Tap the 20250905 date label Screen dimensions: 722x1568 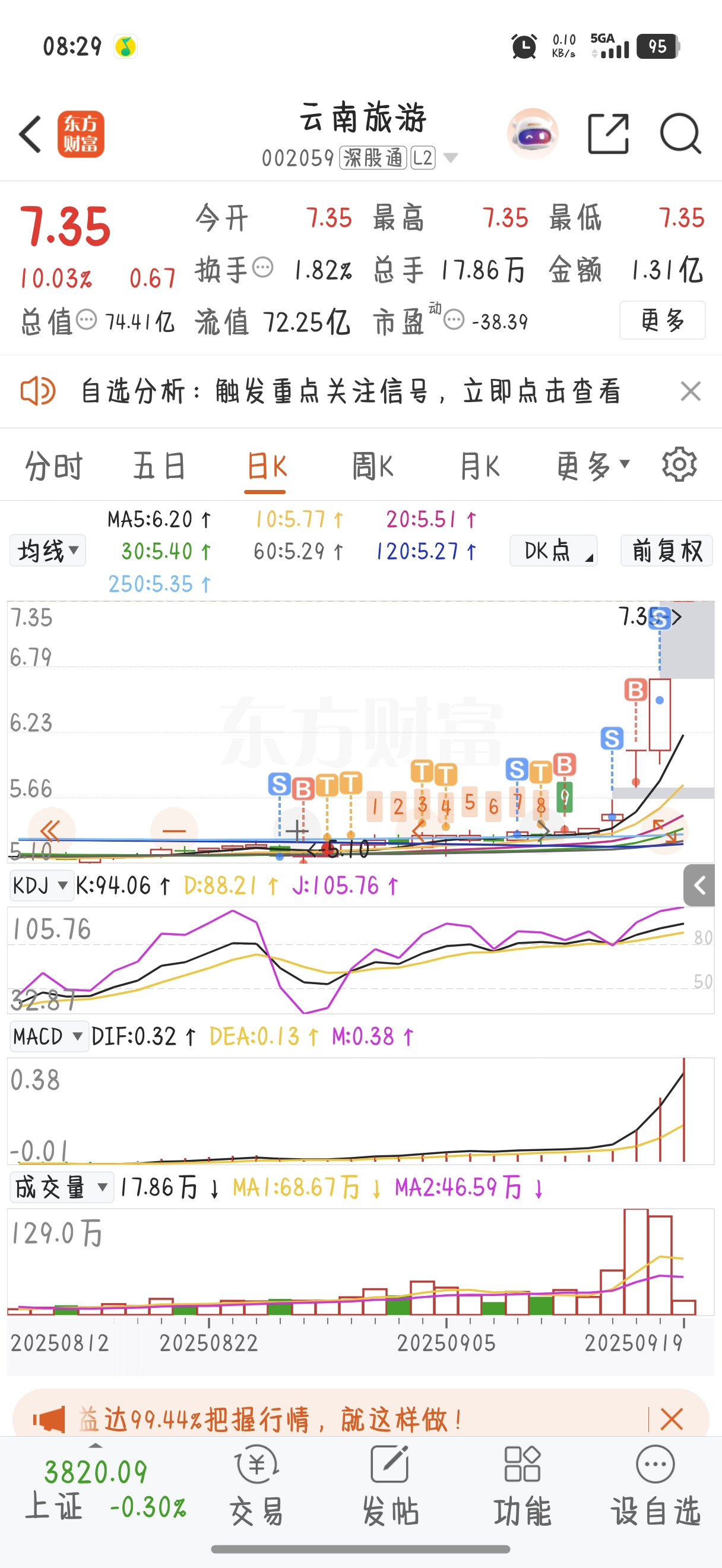pyautogui.click(x=446, y=1343)
